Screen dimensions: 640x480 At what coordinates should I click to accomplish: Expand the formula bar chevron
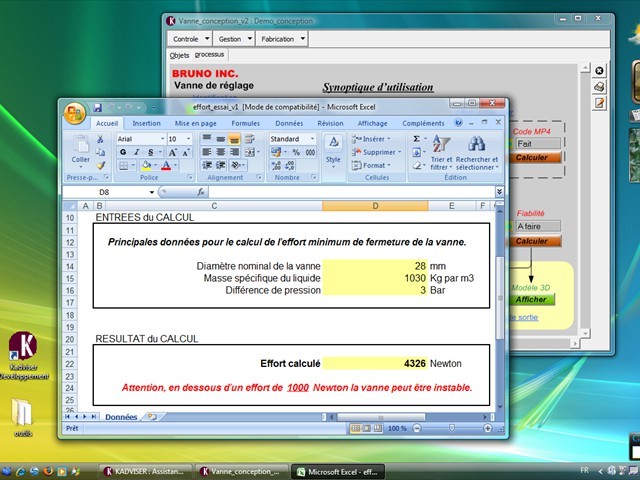coord(499,191)
